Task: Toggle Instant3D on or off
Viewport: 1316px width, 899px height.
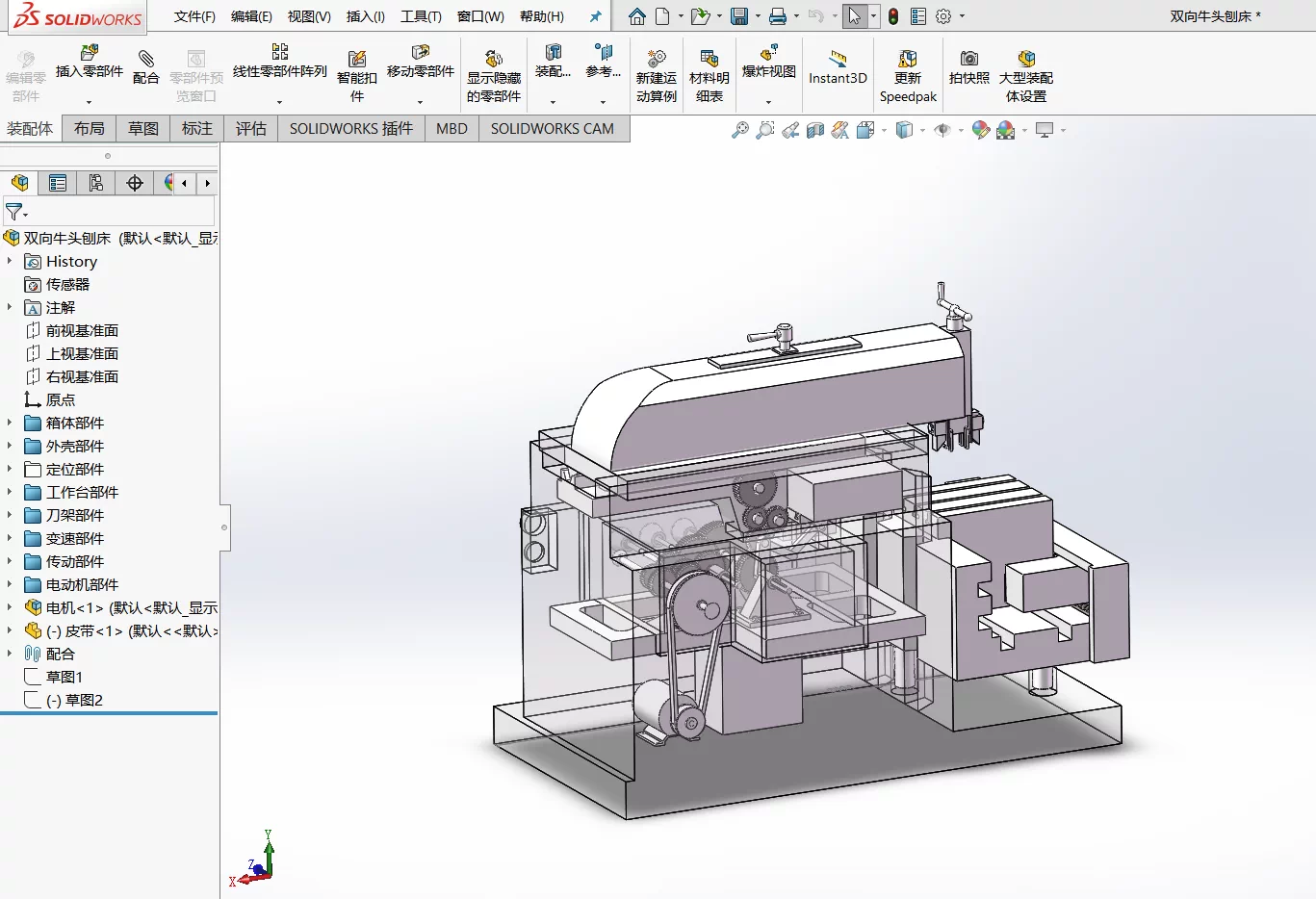Action: pyautogui.click(x=838, y=67)
